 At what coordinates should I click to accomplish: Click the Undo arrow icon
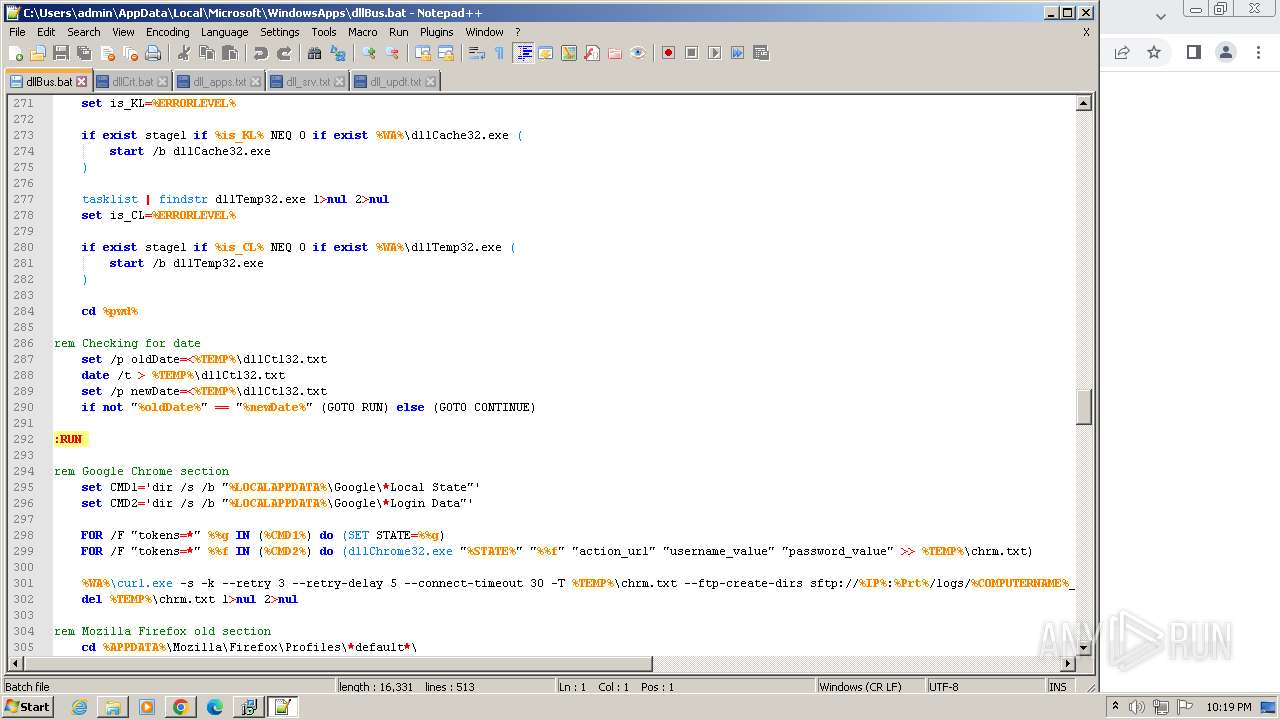pos(260,53)
